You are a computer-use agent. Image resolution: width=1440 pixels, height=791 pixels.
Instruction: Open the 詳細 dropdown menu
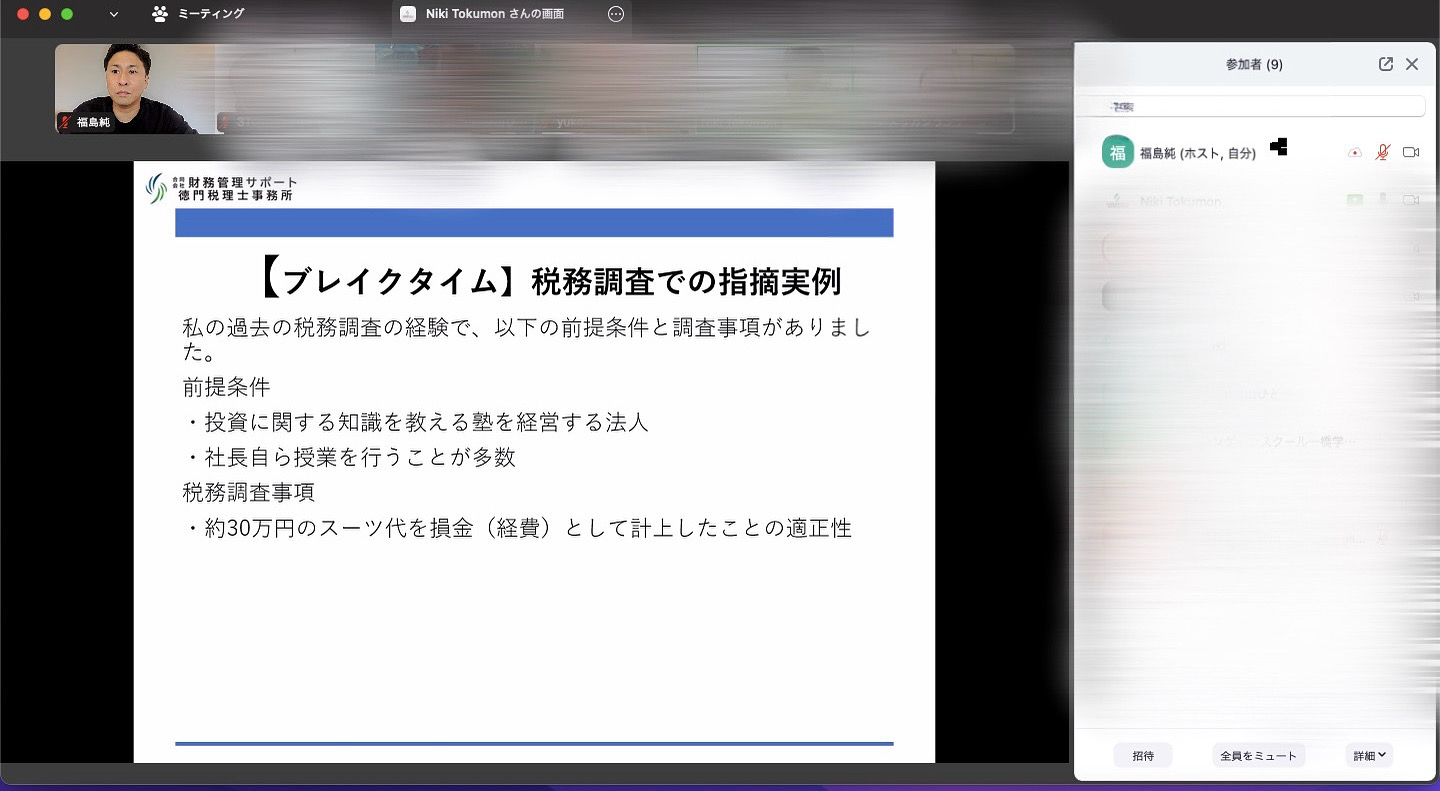pyautogui.click(x=1369, y=756)
